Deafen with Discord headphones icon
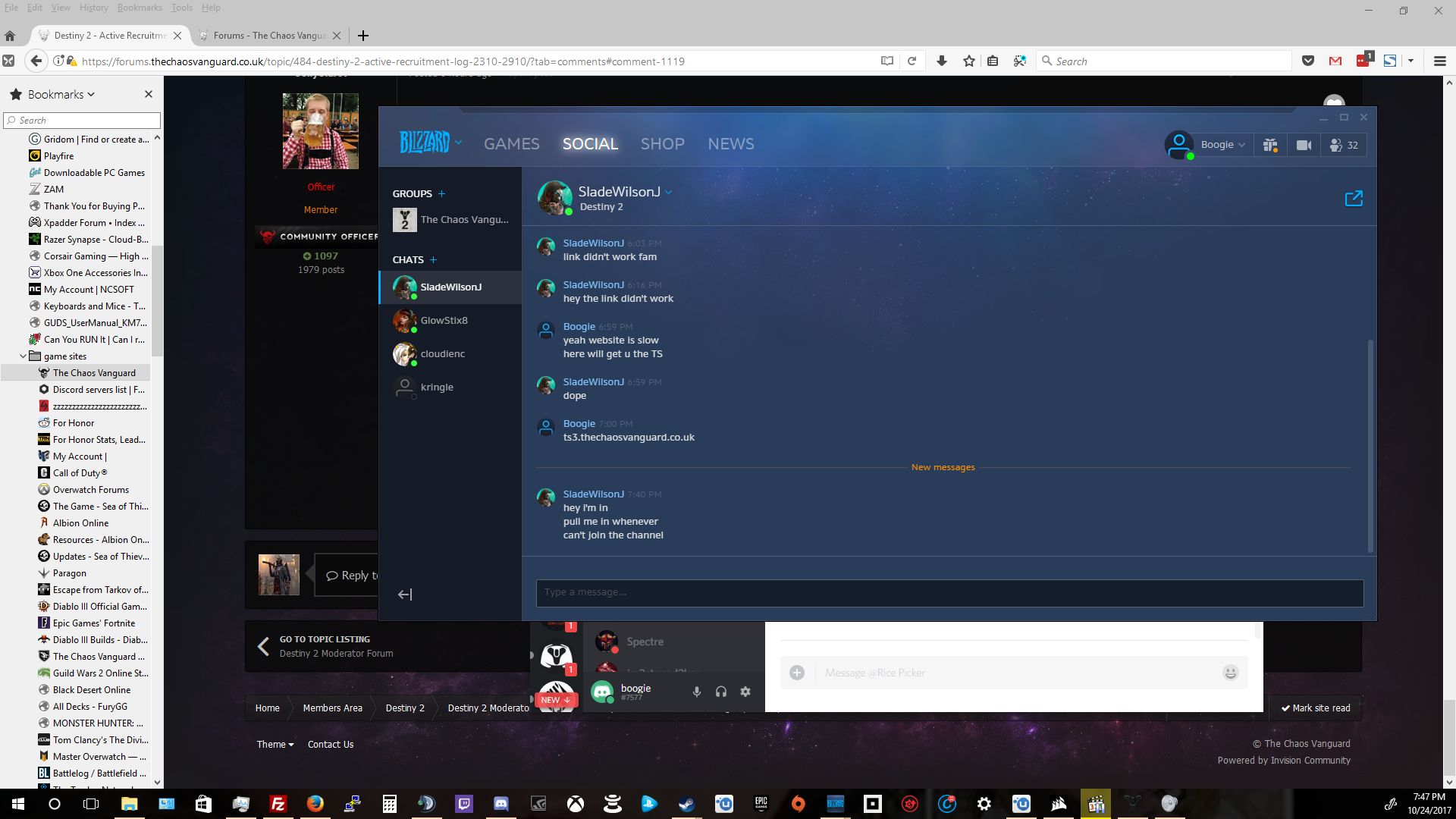The height and width of the screenshot is (819, 1456). pyautogui.click(x=721, y=692)
